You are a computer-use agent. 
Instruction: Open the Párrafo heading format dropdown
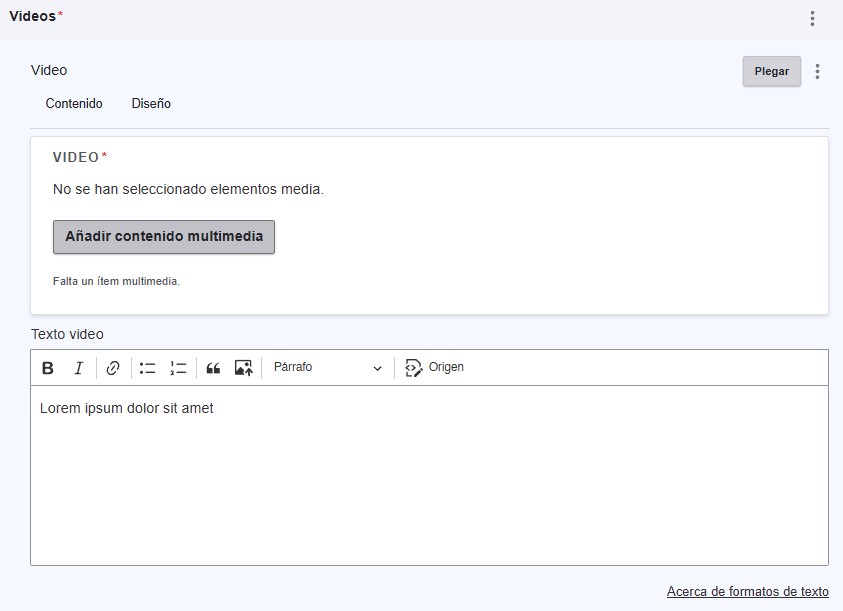tap(328, 367)
